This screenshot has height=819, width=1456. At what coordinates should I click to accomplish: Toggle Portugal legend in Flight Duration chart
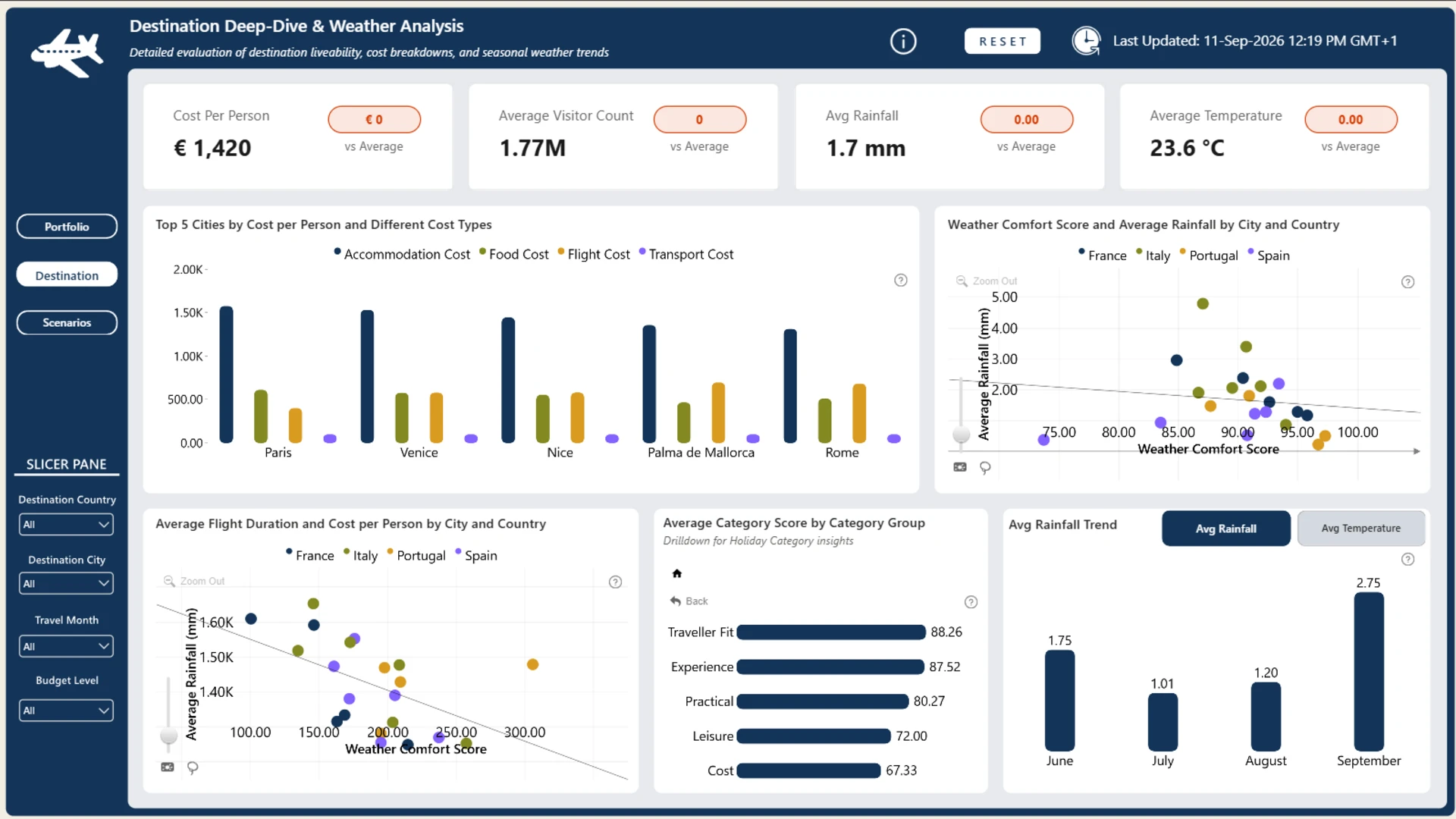tap(416, 556)
